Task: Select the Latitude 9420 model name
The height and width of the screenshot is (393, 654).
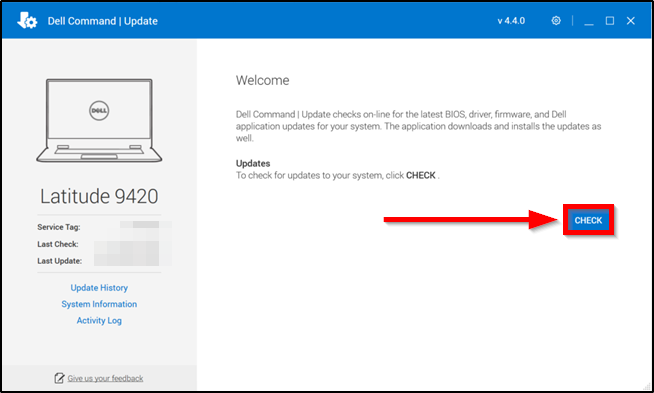Action: point(99,196)
